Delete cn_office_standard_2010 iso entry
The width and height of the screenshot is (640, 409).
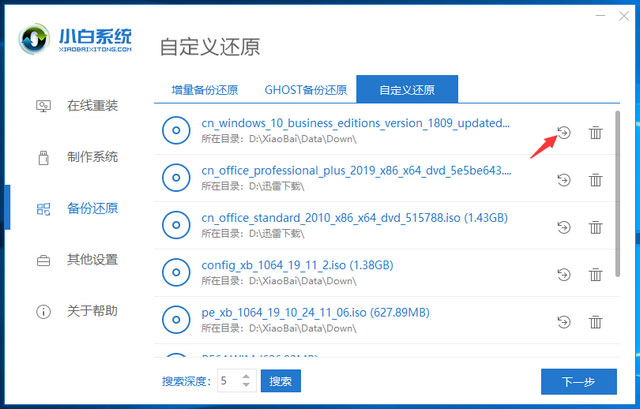595,227
